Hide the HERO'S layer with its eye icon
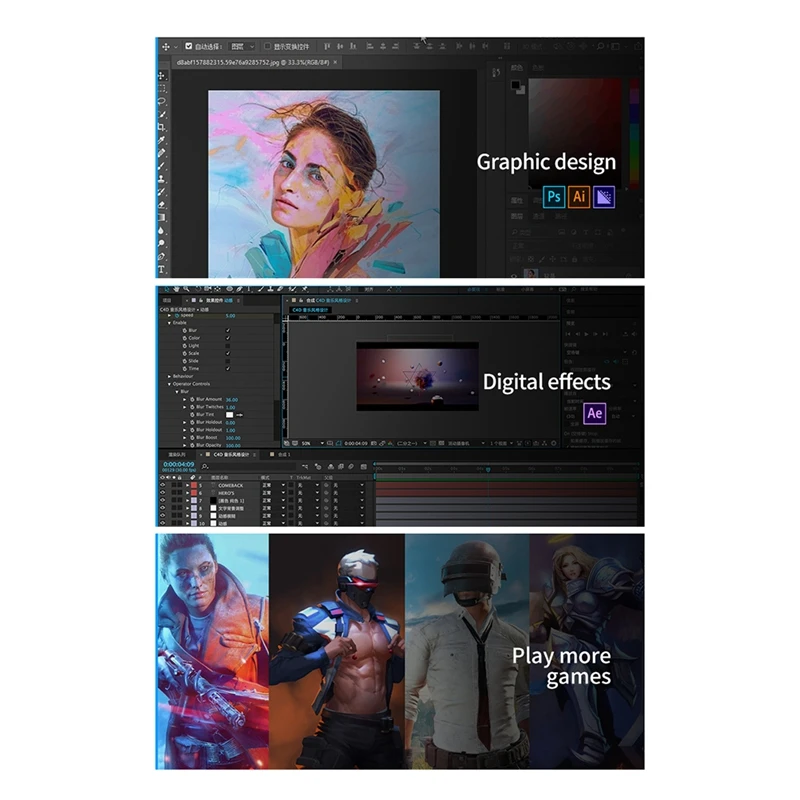The height and width of the screenshot is (800, 800). pos(163,493)
